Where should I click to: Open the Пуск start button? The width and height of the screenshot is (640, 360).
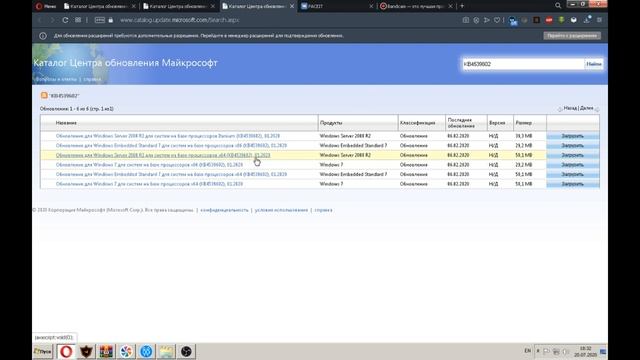click(43, 351)
